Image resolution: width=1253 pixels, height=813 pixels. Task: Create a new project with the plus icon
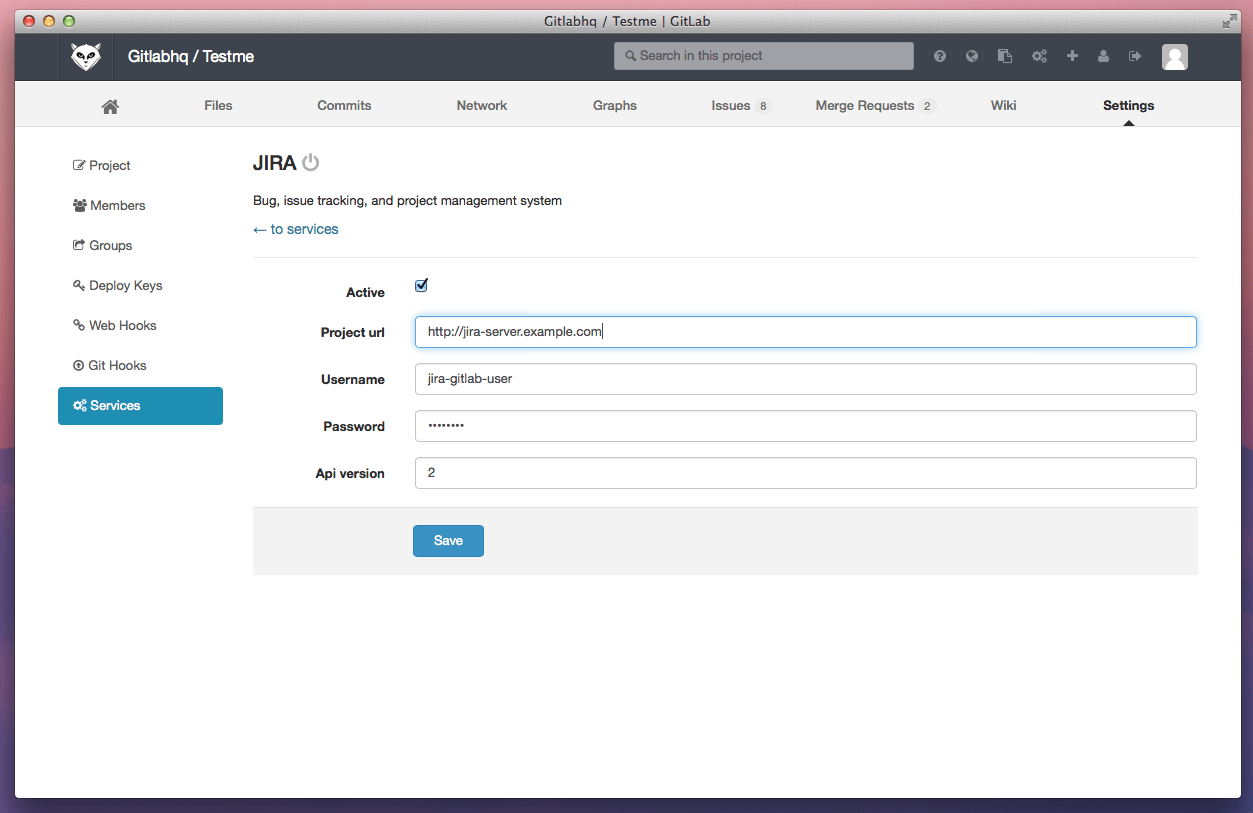1071,56
